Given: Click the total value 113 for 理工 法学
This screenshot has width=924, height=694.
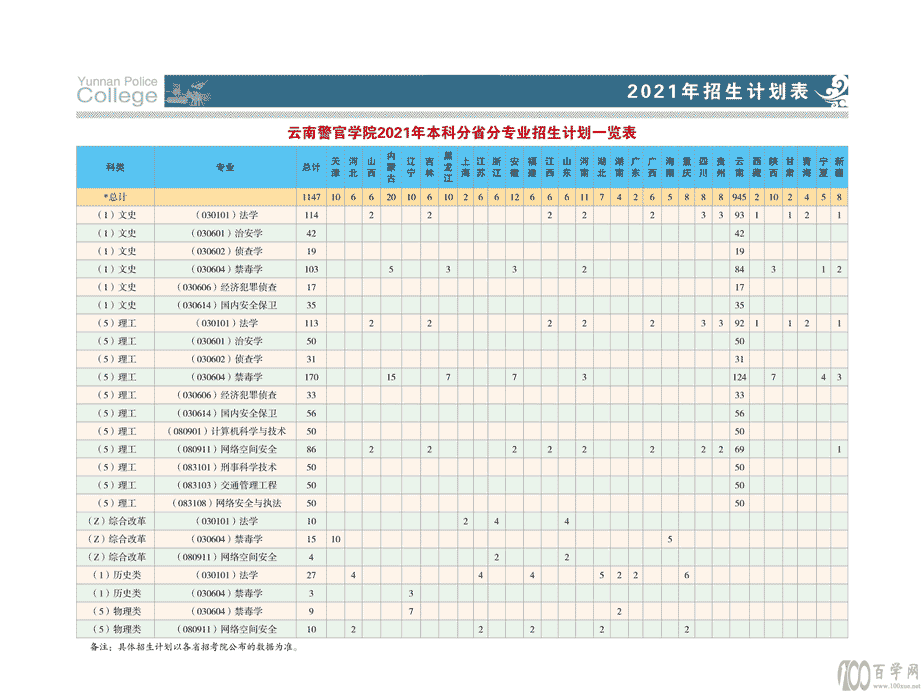Looking at the screenshot, I should [x=311, y=323].
